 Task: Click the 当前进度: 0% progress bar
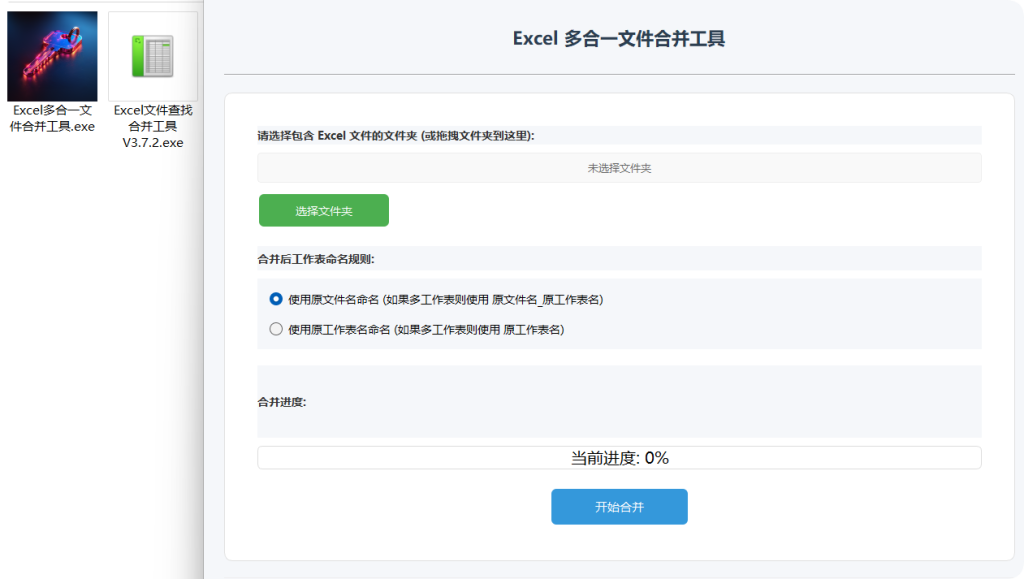619,458
